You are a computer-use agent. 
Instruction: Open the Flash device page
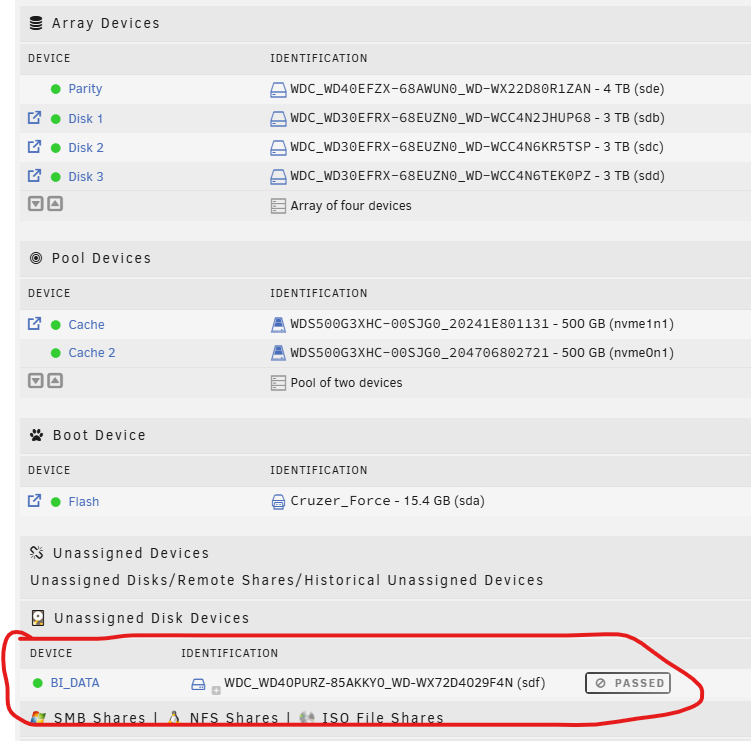click(x=84, y=502)
